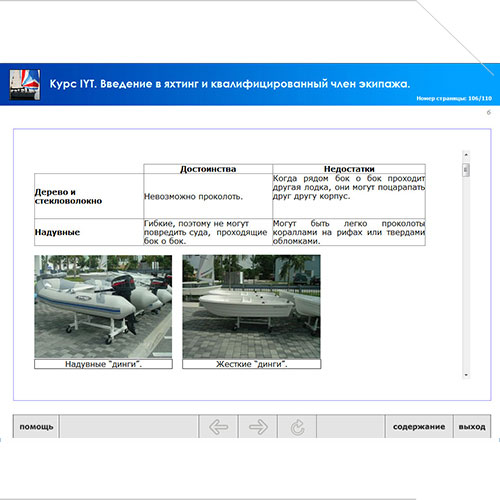Click the inflatable dinghies photo
The image size is (500, 500).
tap(103, 307)
